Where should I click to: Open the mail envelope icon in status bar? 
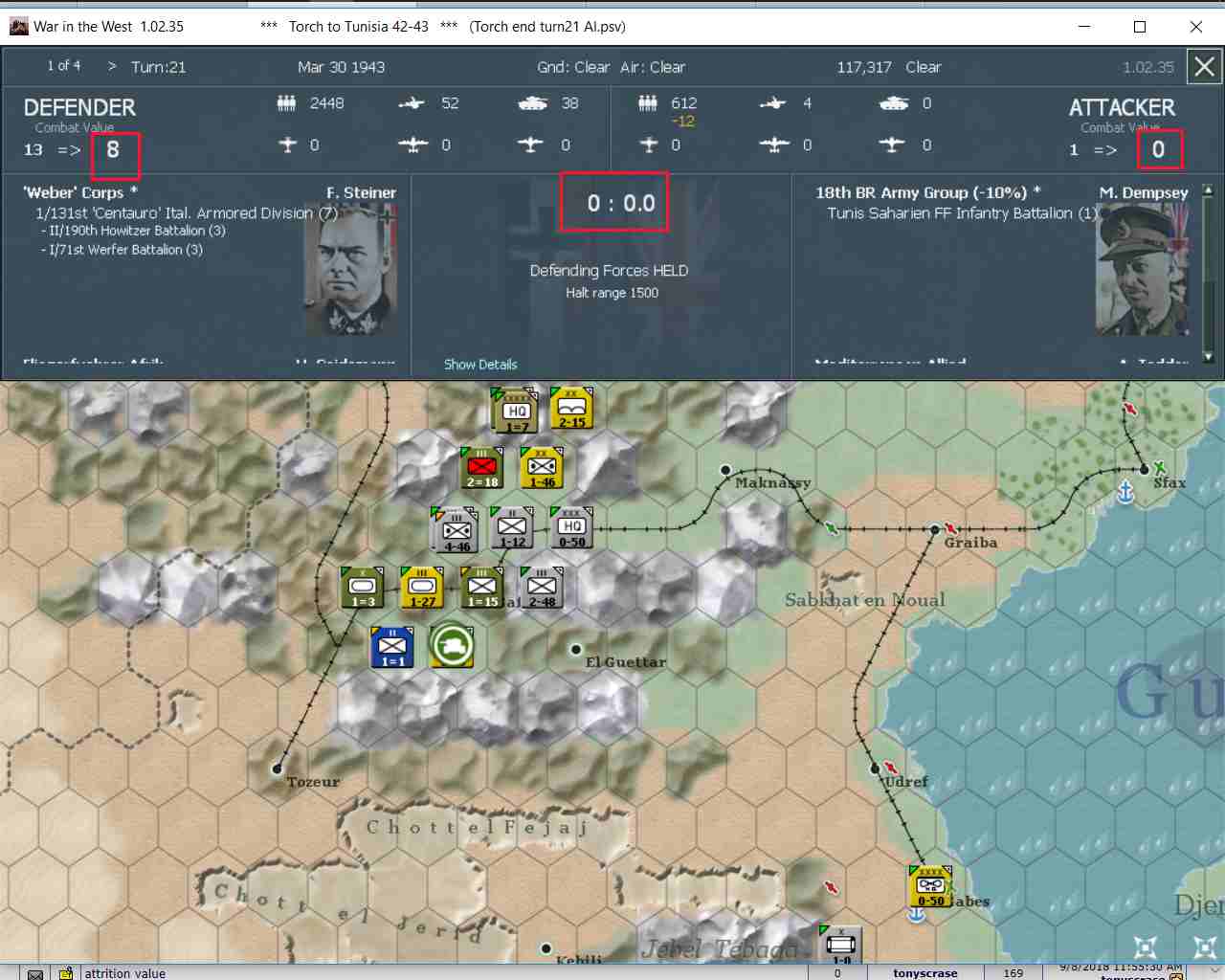[x=35, y=973]
